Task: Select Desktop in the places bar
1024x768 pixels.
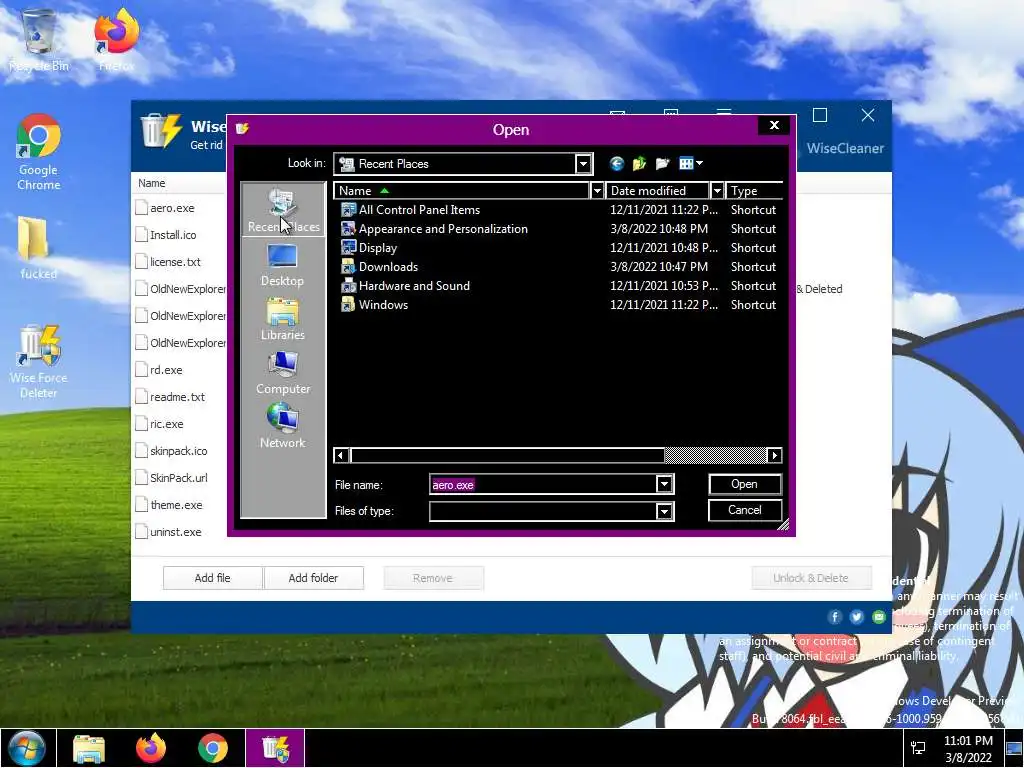Action: pos(283,264)
